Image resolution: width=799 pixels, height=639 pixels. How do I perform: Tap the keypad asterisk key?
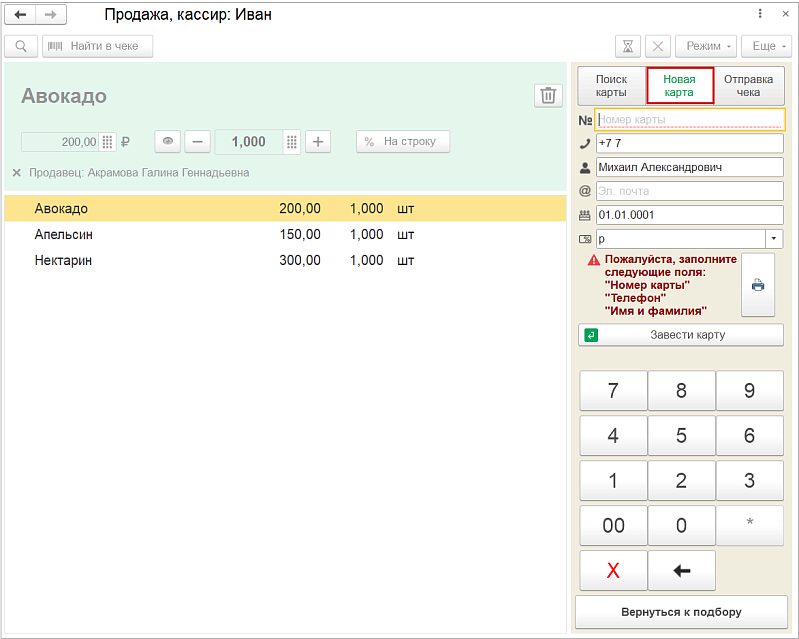750,525
